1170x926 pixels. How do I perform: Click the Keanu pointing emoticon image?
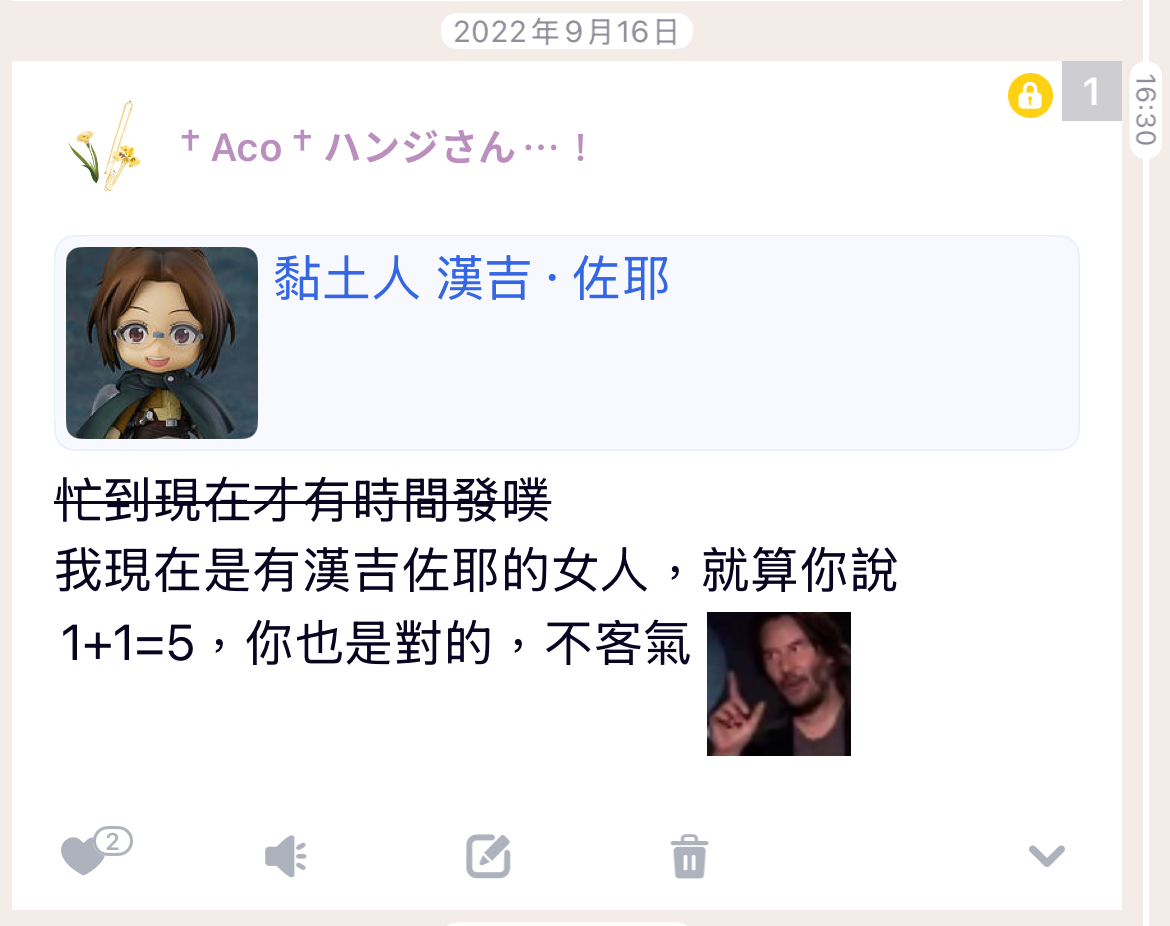778,683
